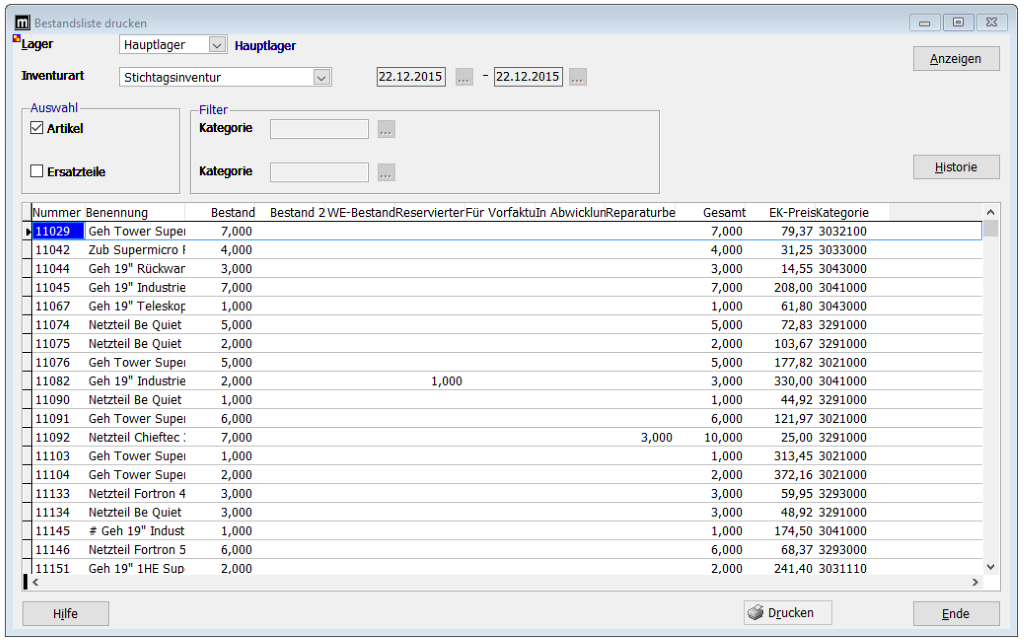
Task: Click browse button for first Kategorie filter
Action: pyautogui.click(x=387, y=129)
